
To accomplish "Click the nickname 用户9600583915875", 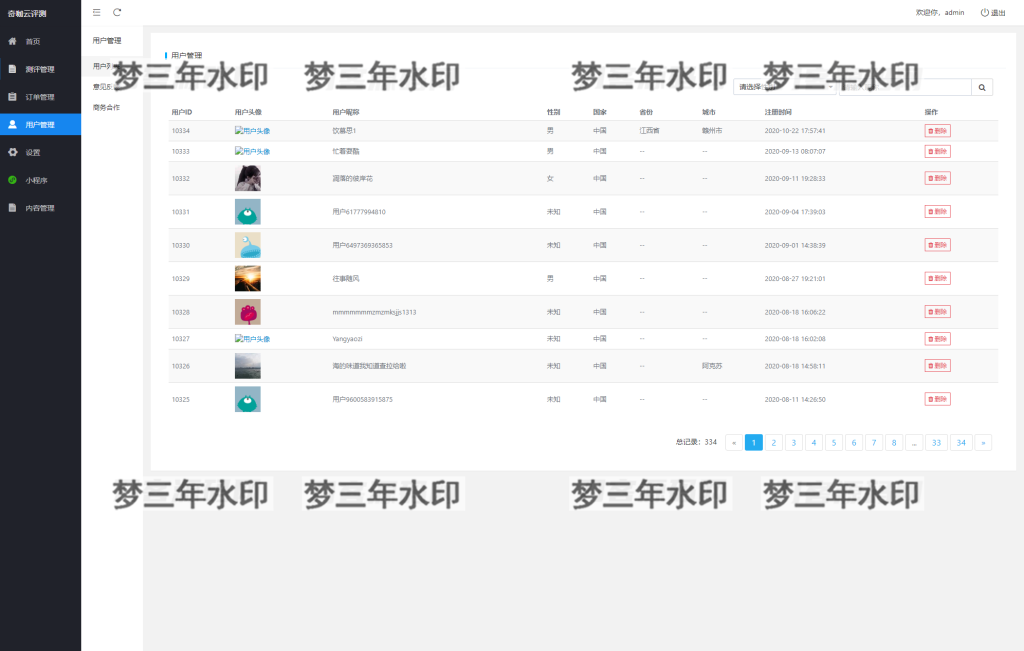I will pos(362,400).
